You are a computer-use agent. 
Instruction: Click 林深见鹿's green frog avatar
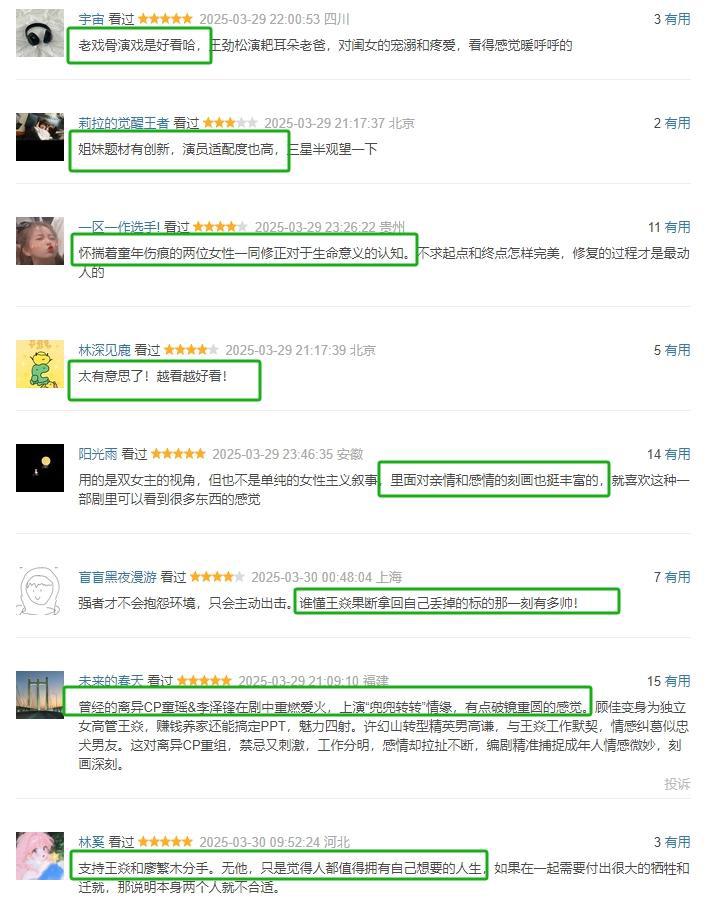coord(40,364)
